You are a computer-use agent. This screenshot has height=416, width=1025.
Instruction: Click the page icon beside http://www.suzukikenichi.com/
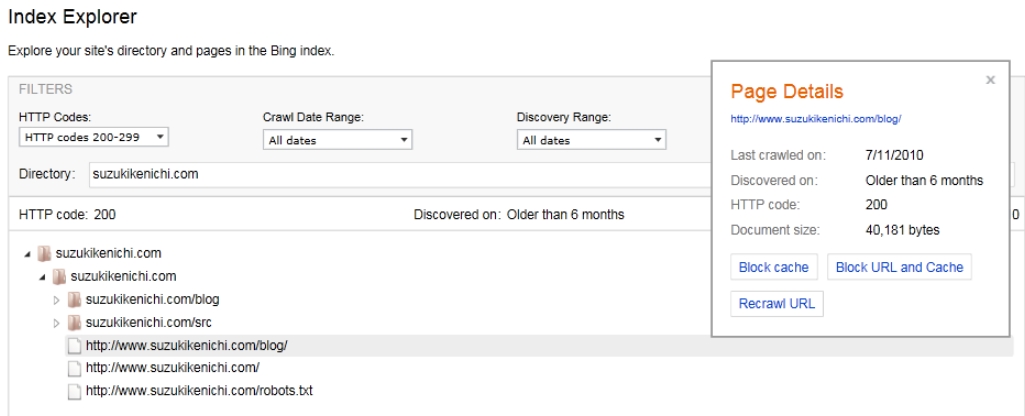pos(75,368)
